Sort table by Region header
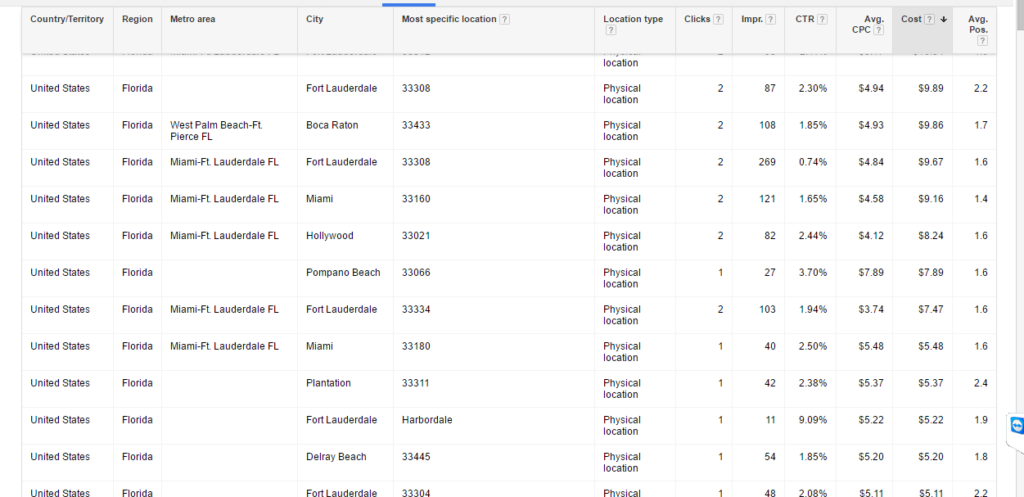Viewport: 1024px width, 497px height. point(137,20)
